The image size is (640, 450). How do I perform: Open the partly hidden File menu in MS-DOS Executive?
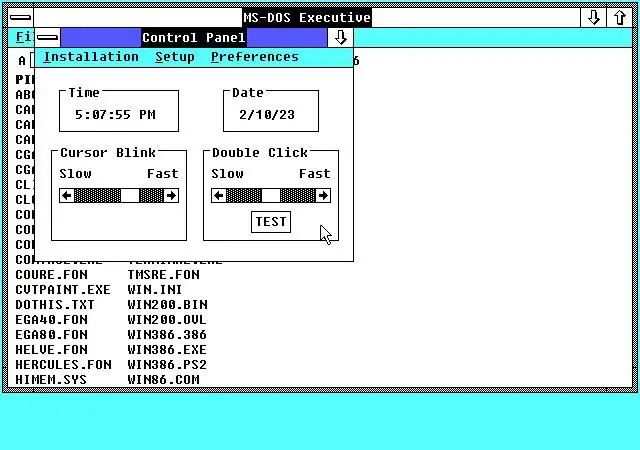(24, 37)
